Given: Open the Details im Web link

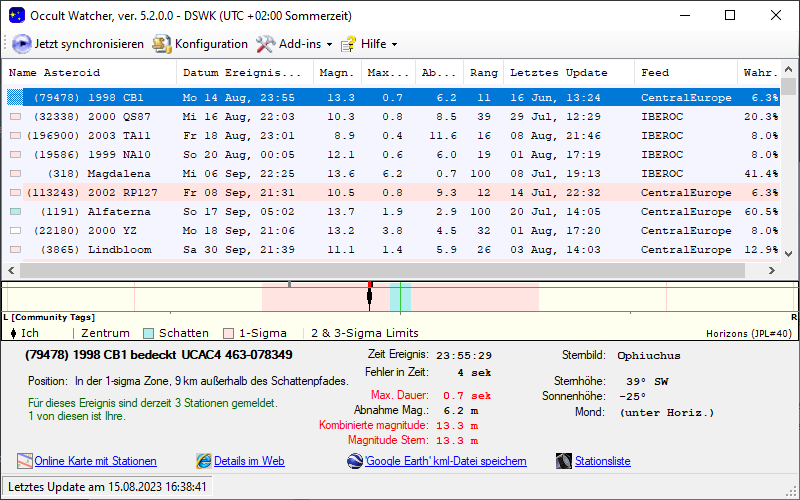Looking at the screenshot, I should (x=249, y=461).
